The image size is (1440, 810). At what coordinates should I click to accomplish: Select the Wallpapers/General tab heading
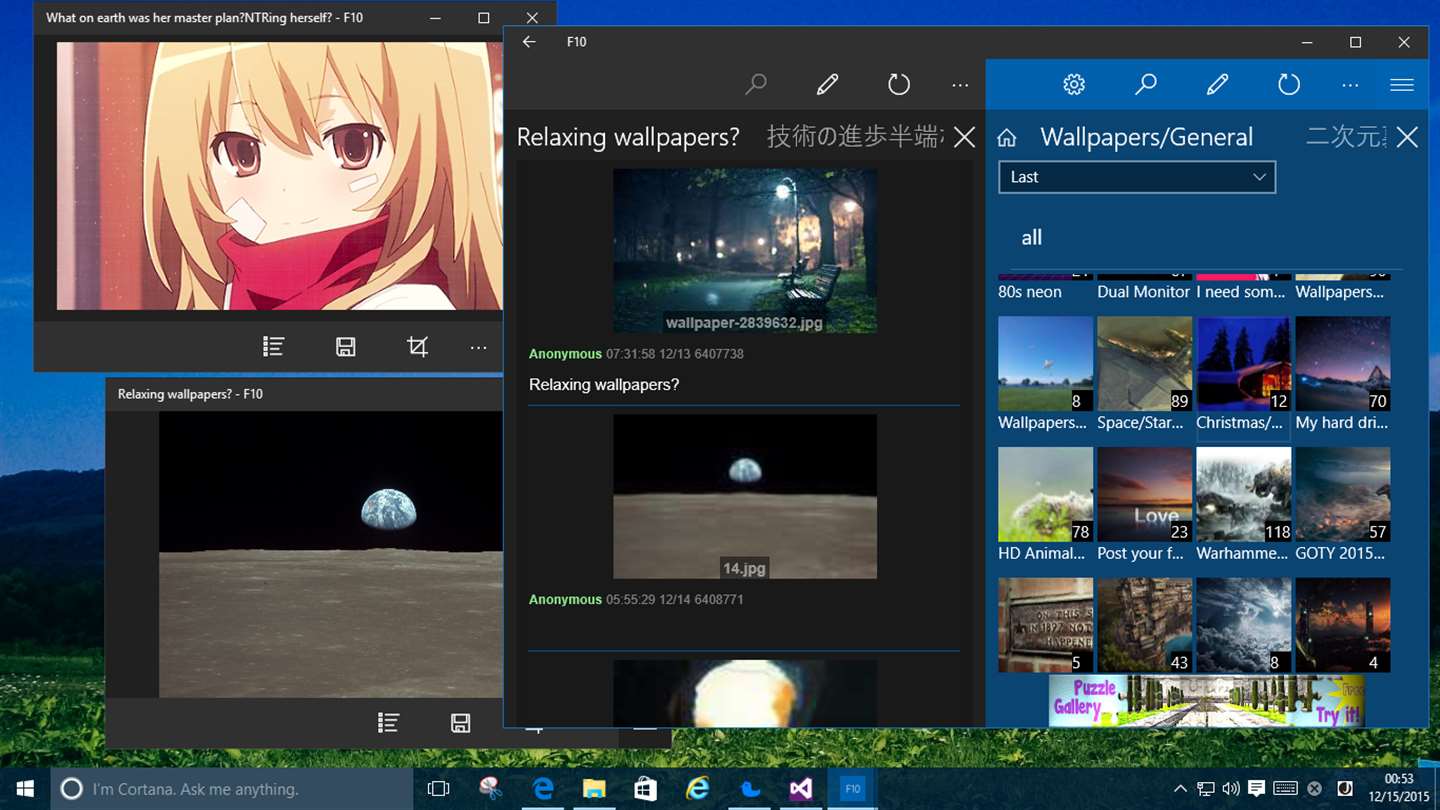click(1146, 137)
